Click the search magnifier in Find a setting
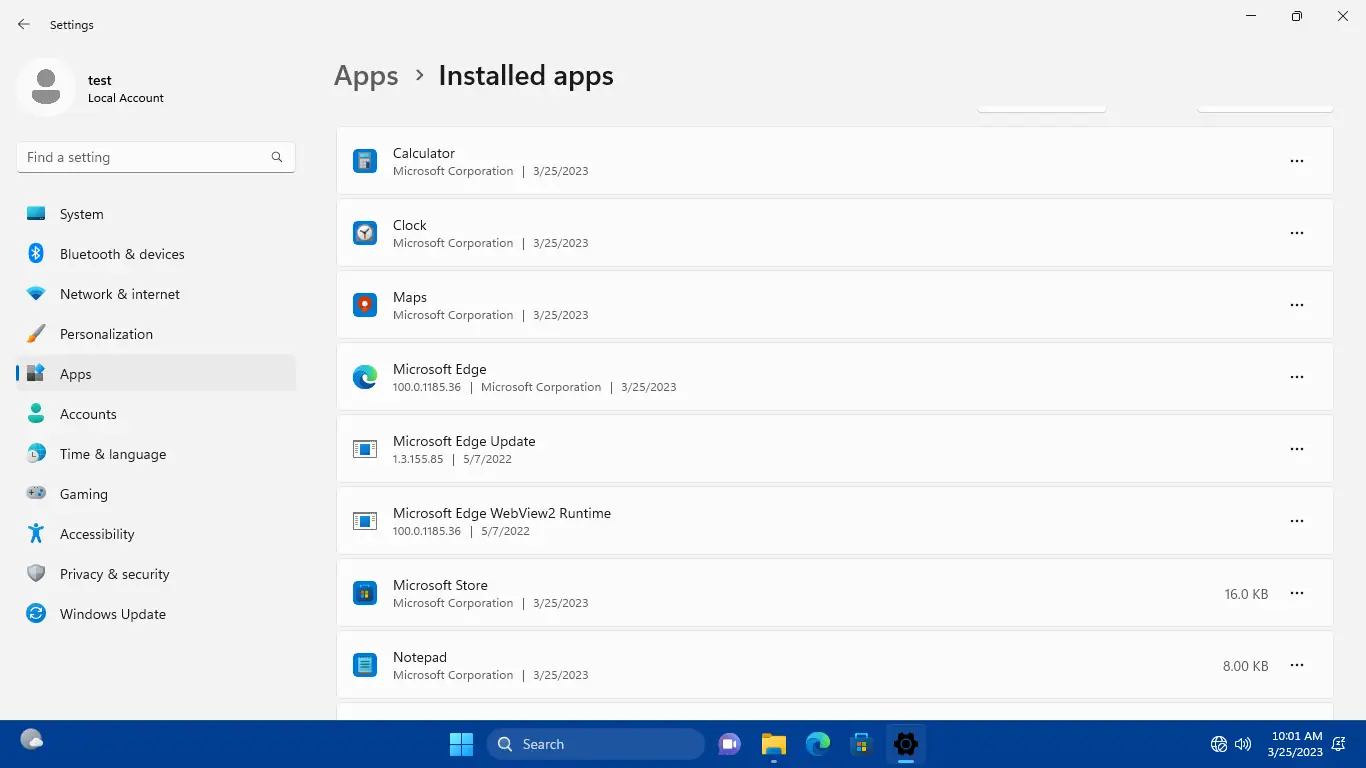Viewport: 1366px width, 768px height. (277, 157)
